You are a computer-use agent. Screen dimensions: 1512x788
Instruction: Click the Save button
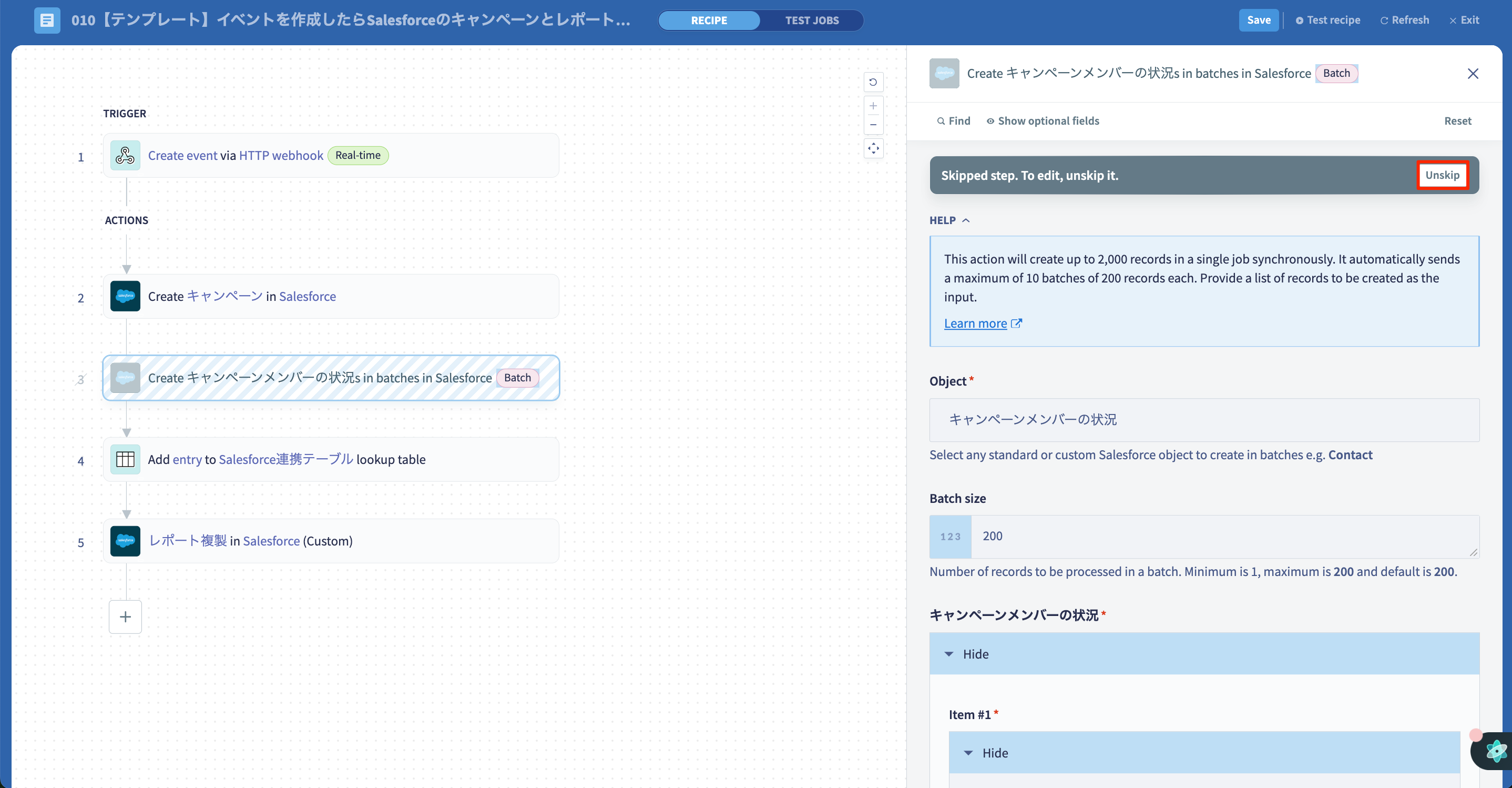click(1259, 20)
